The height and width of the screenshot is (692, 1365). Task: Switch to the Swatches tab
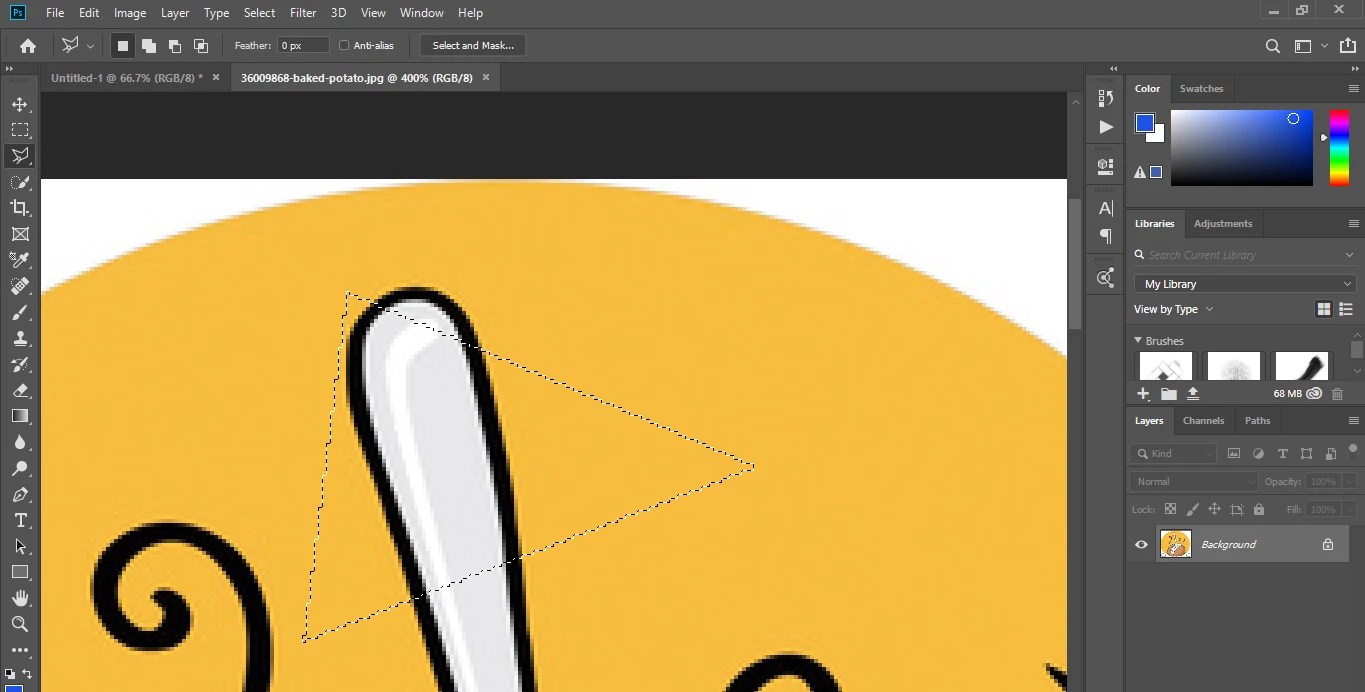[1201, 88]
